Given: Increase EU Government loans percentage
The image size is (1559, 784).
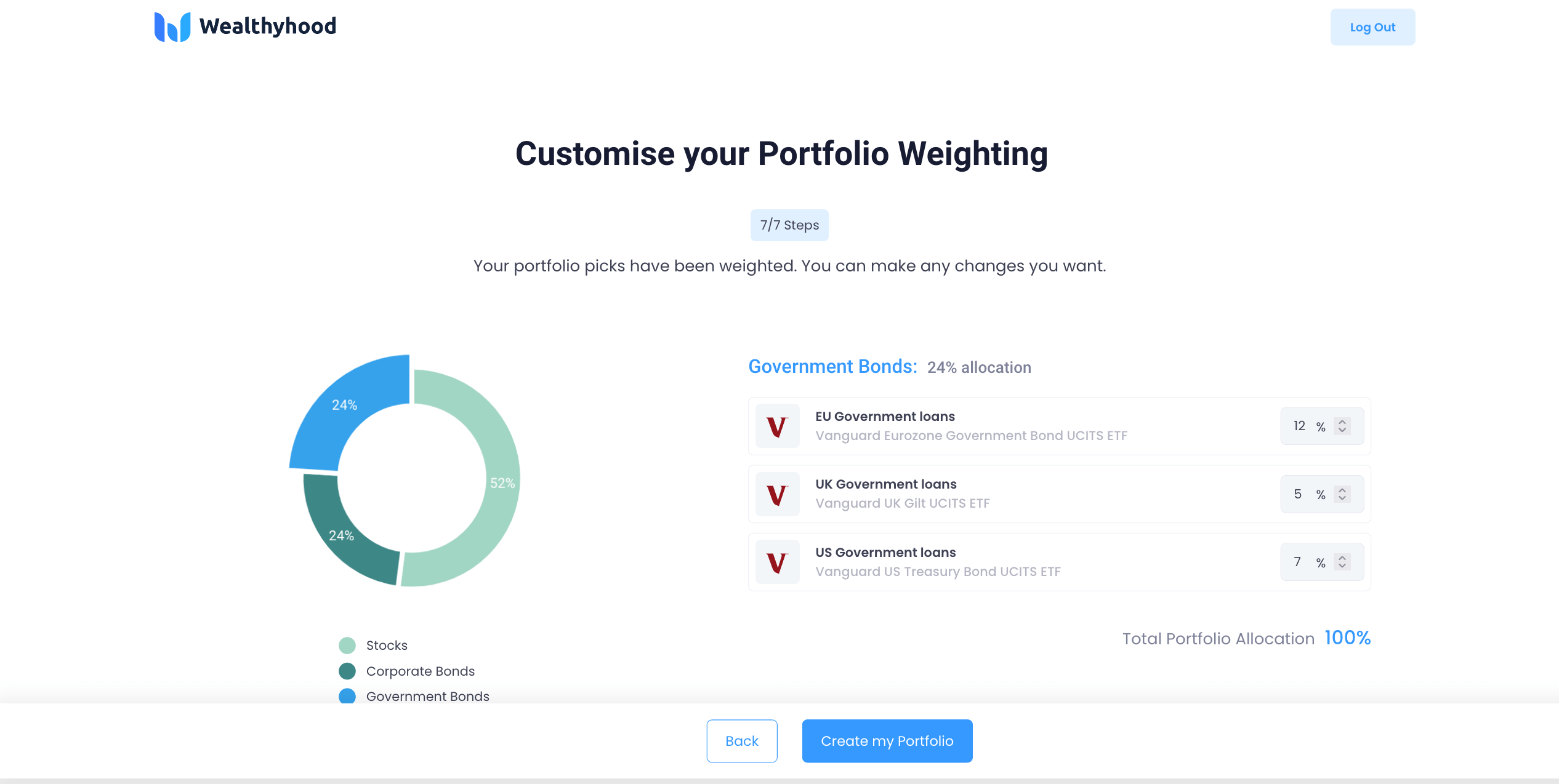Looking at the screenshot, I should (1342, 422).
